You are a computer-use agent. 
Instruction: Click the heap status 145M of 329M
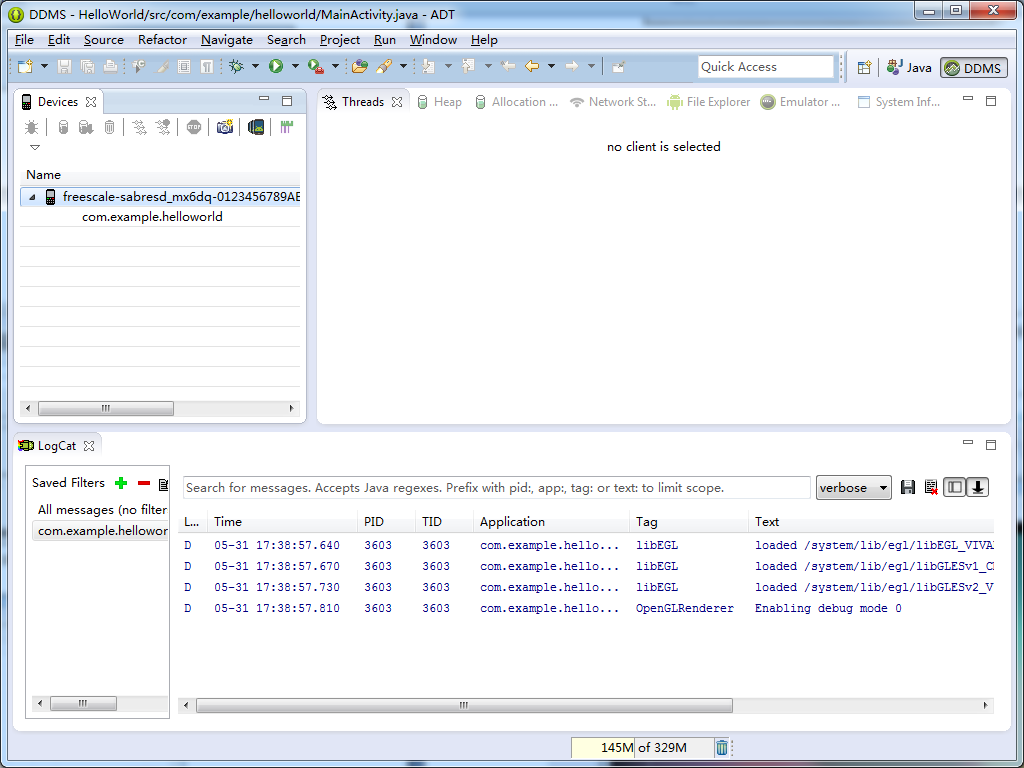coord(643,748)
